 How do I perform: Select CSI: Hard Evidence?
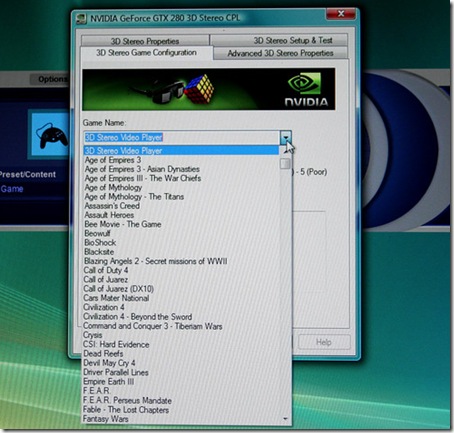coord(181,344)
